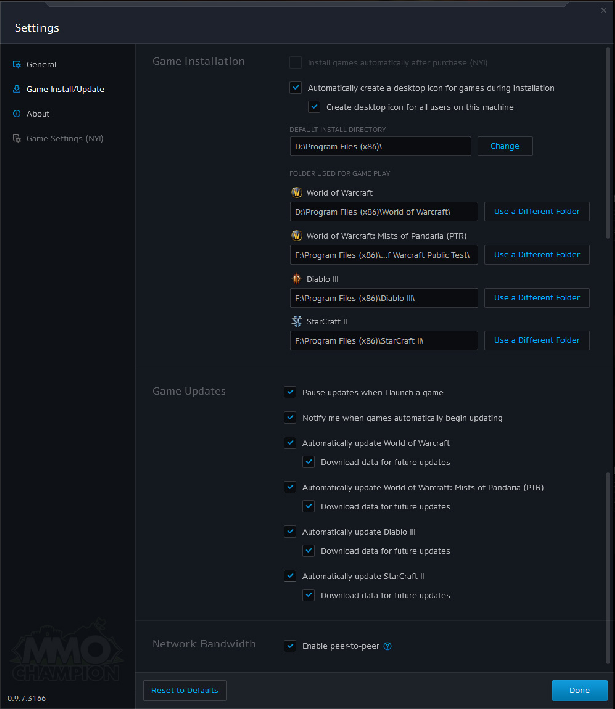Open the General settings tab

41,64
